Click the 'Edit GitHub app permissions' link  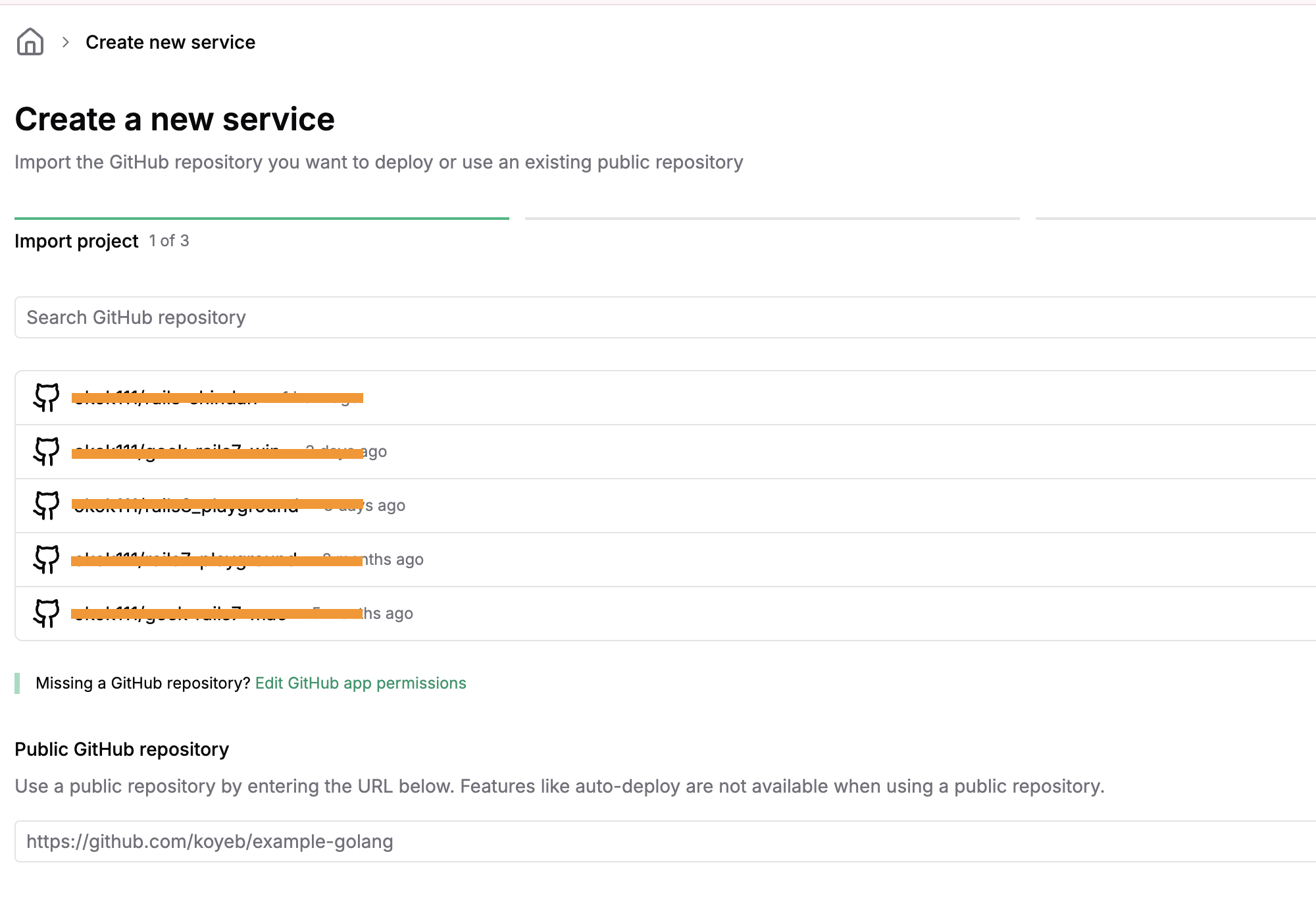tap(360, 683)
